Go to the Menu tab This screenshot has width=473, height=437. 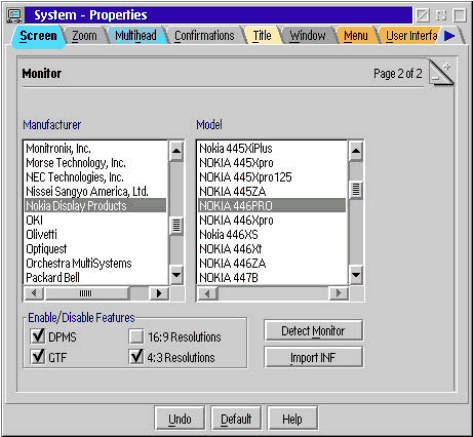click(356, 36)
